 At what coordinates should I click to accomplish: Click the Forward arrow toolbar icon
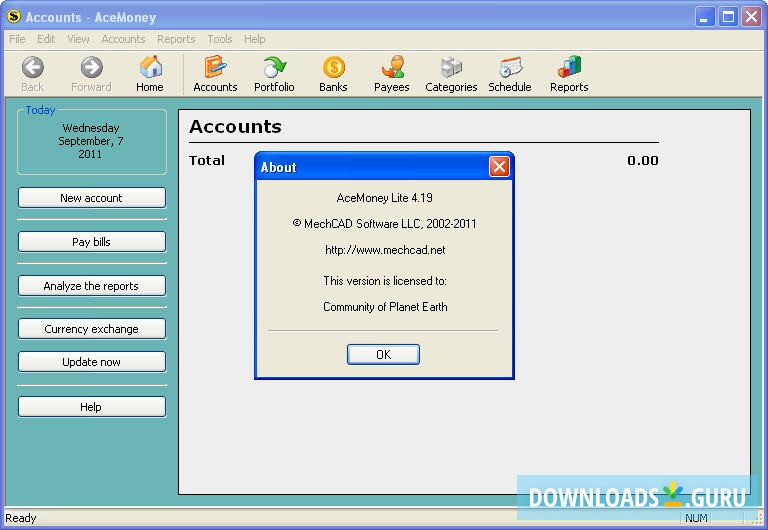(x=92, y=68)
